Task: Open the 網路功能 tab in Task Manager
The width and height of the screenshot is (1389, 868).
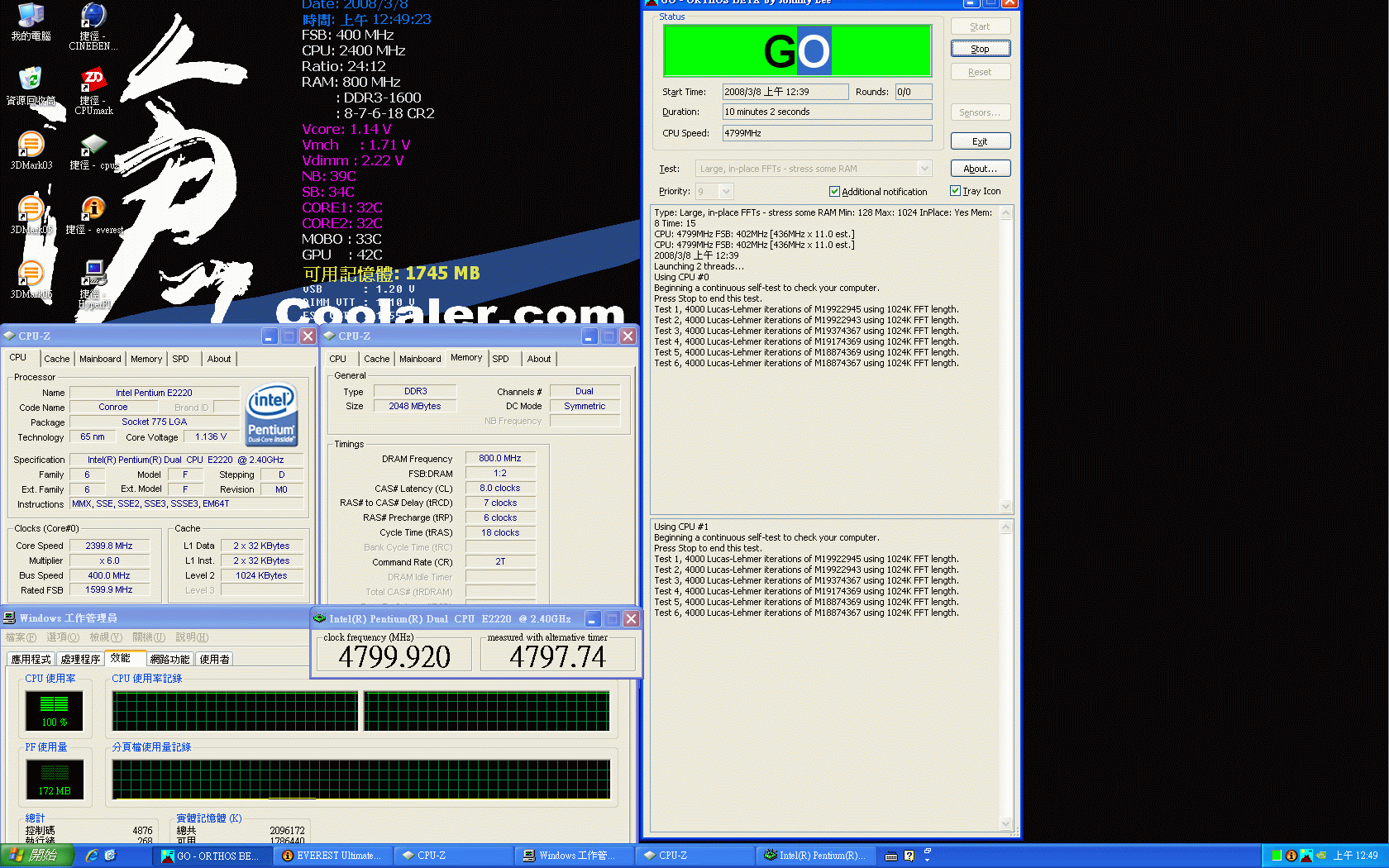Action: point(169,659)
